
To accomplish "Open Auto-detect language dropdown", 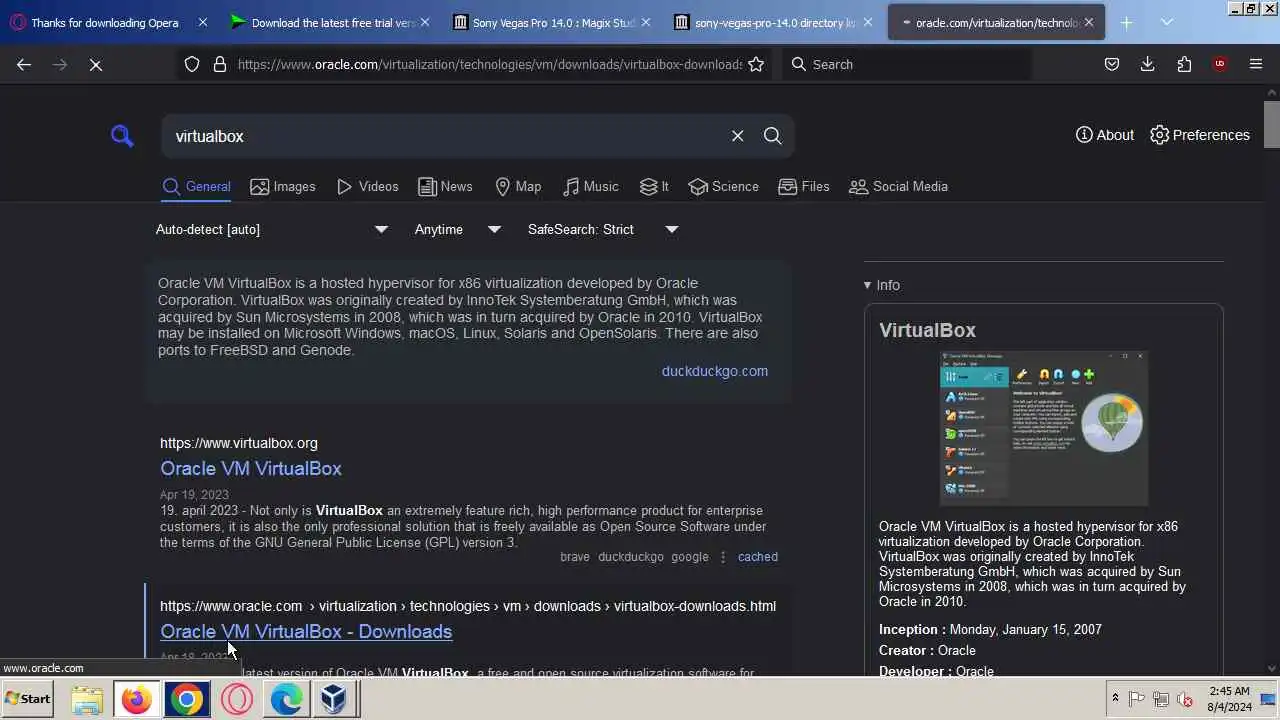I will pyautogui.click(x=271, y=229).
